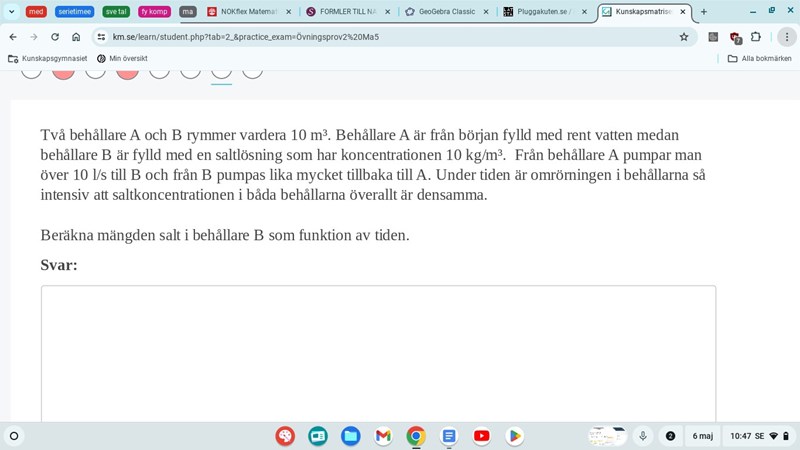The width and height of the screenshot is (800, 450).
Task: Open the Chrome three-dot menu
Action: tap(787, 37)
